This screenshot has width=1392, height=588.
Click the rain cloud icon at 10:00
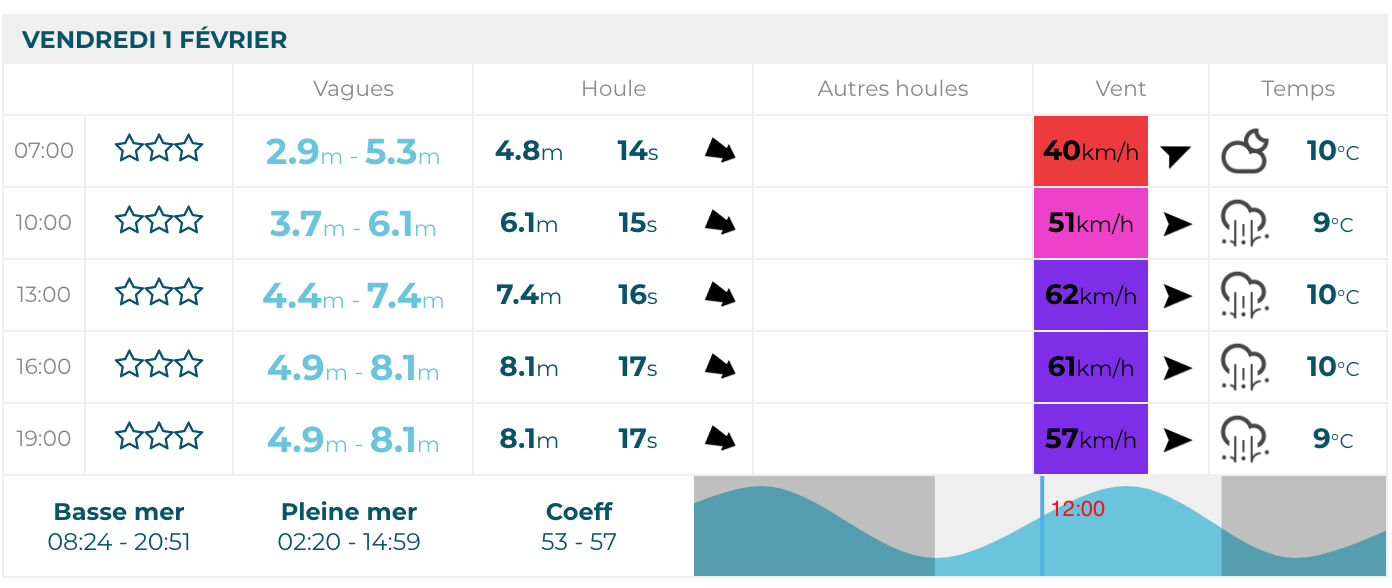coord(1245,224)
